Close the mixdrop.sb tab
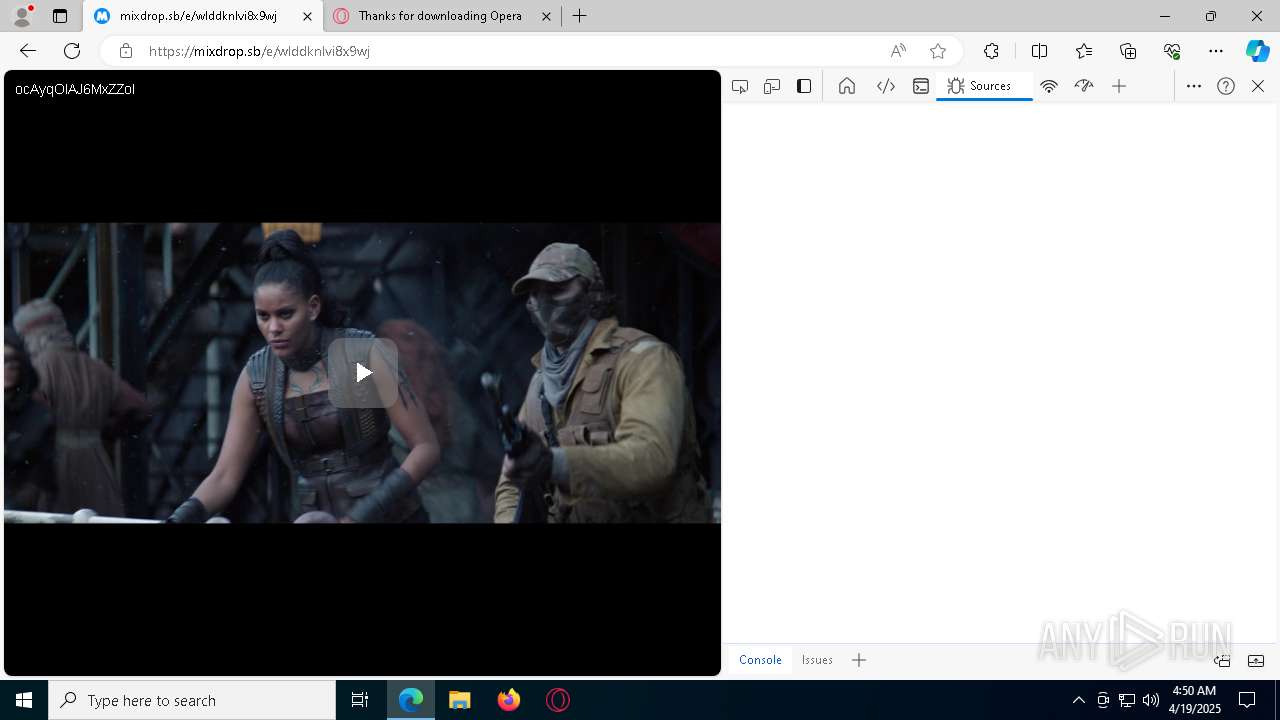Screen dimensions: 1280x720 307,16
